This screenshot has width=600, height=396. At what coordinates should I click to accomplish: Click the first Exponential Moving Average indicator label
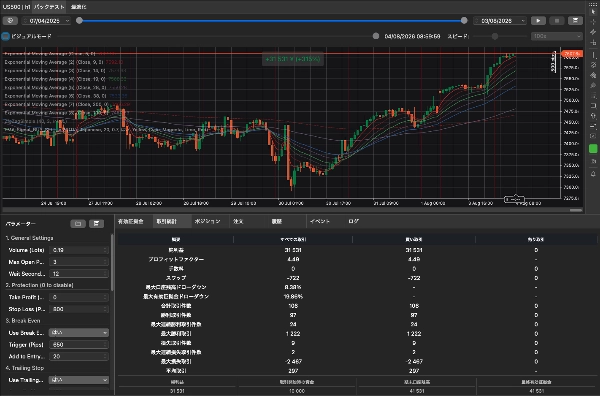point(50,54)
